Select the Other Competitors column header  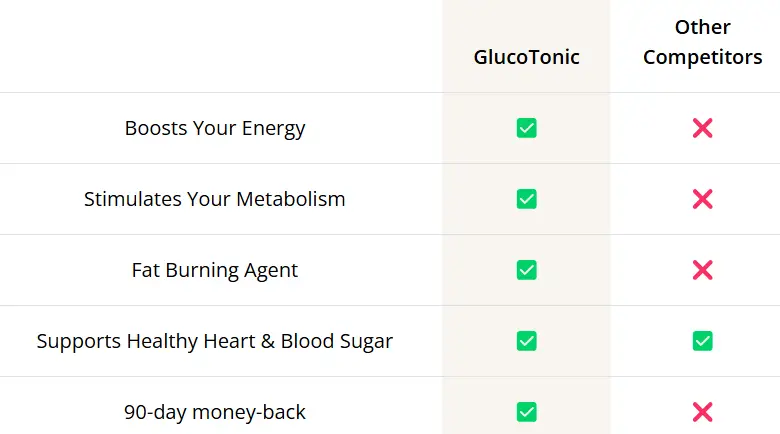(702, 42)
